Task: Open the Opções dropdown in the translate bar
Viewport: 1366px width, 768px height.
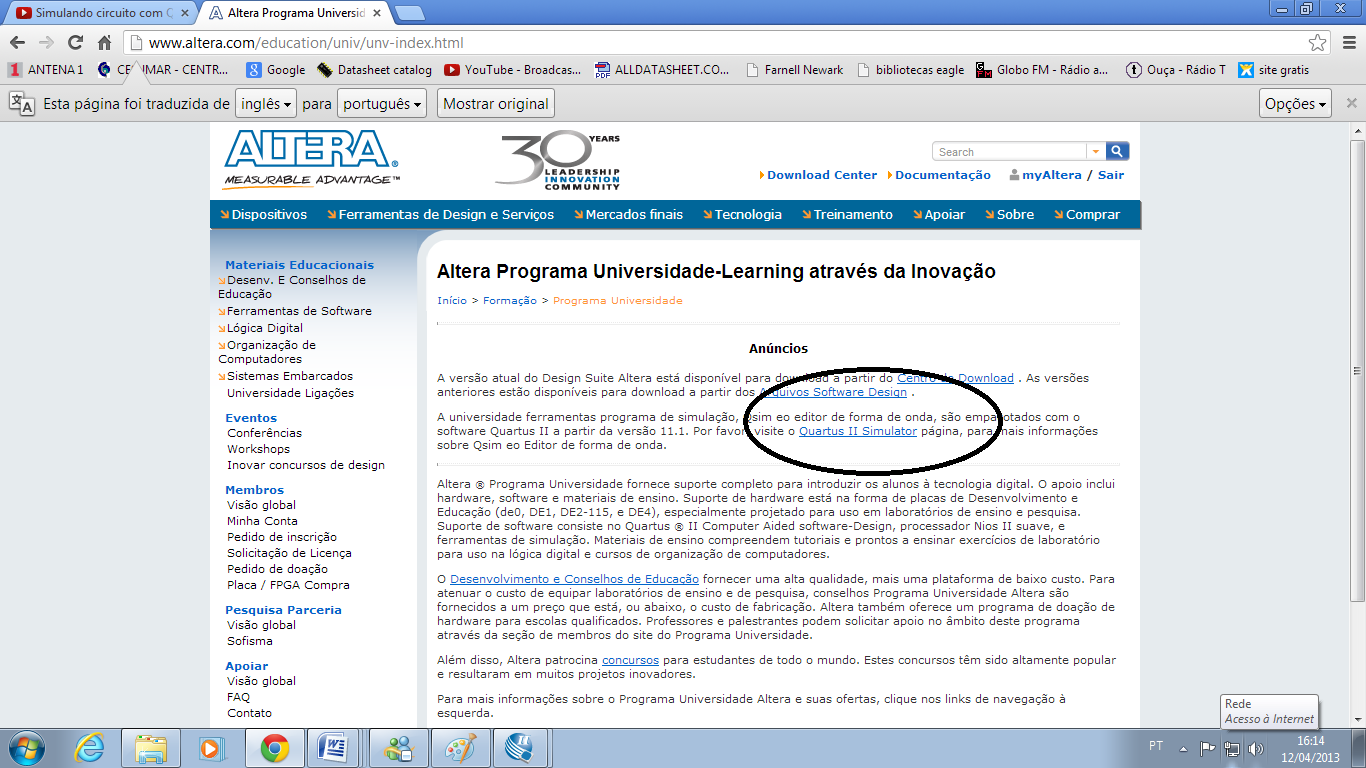Action: tap(1296, 104)
